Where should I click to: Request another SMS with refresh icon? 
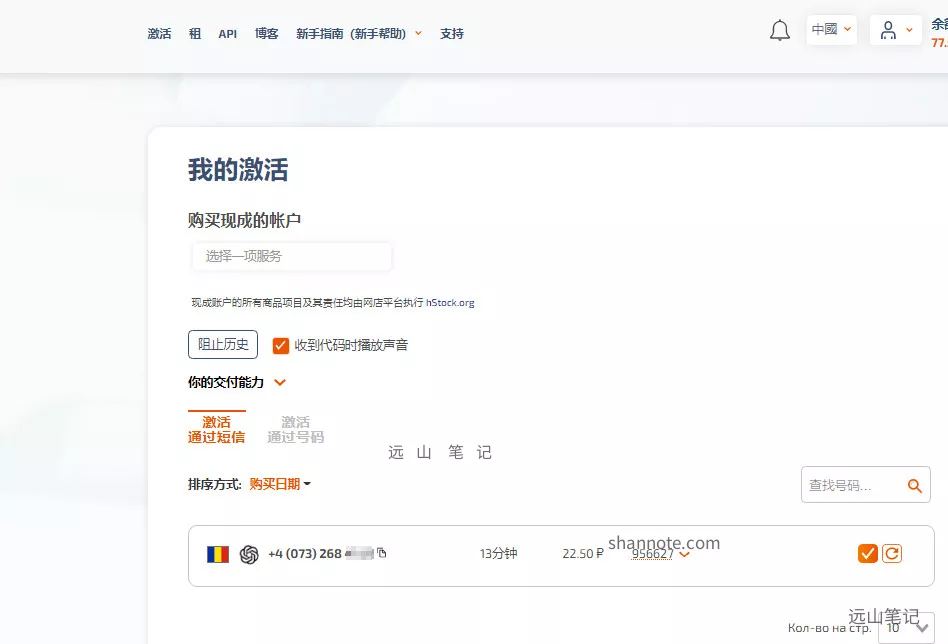(x=892, y=553)
